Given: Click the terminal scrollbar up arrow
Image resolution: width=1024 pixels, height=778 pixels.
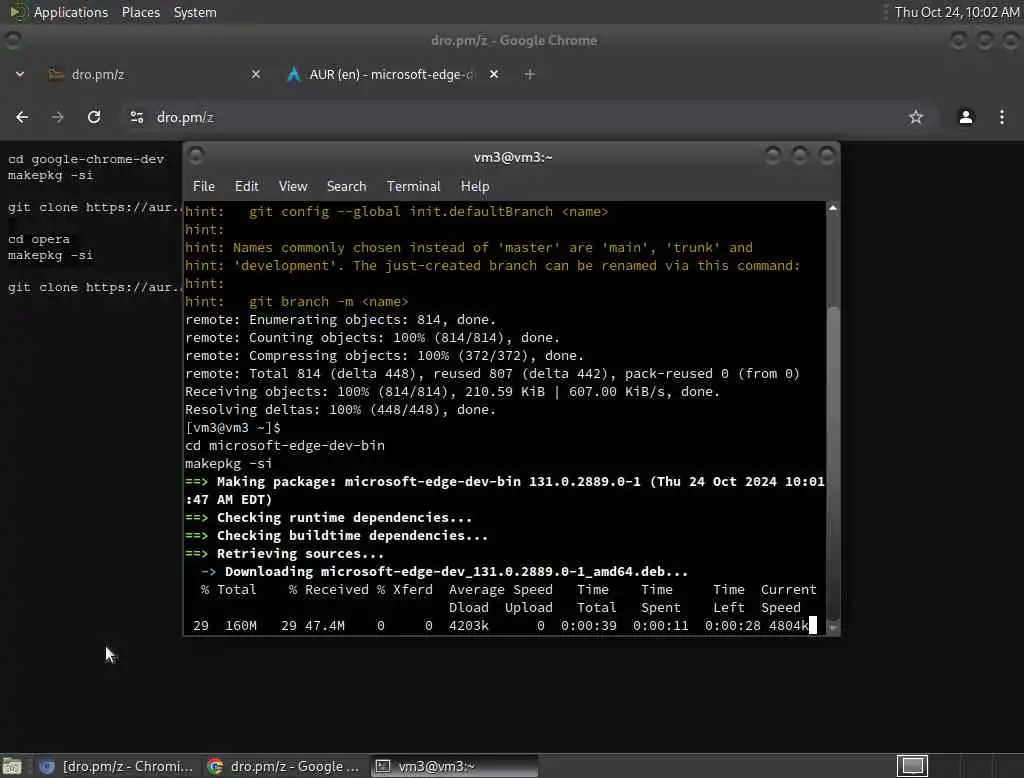Looking at the screenshot, I should tap(833, 208).
